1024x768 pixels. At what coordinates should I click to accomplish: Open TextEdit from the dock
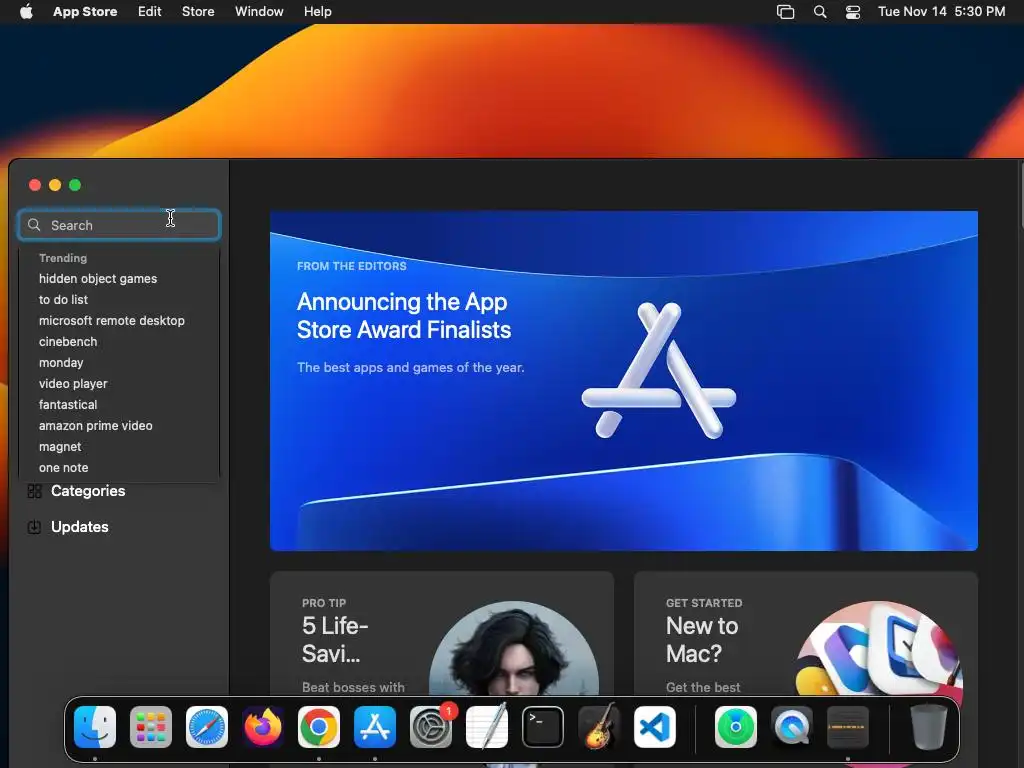point(487,727)
